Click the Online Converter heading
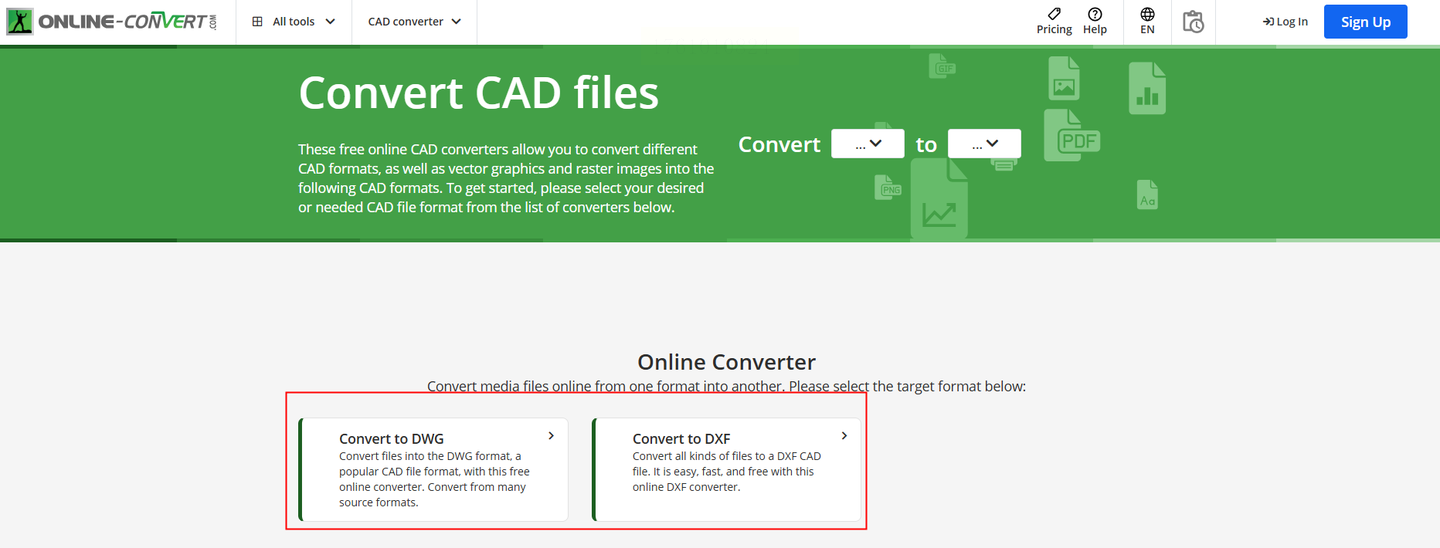Image resolution: width=1440 pixels, height=548 pixels. click(x=727, y=362)
